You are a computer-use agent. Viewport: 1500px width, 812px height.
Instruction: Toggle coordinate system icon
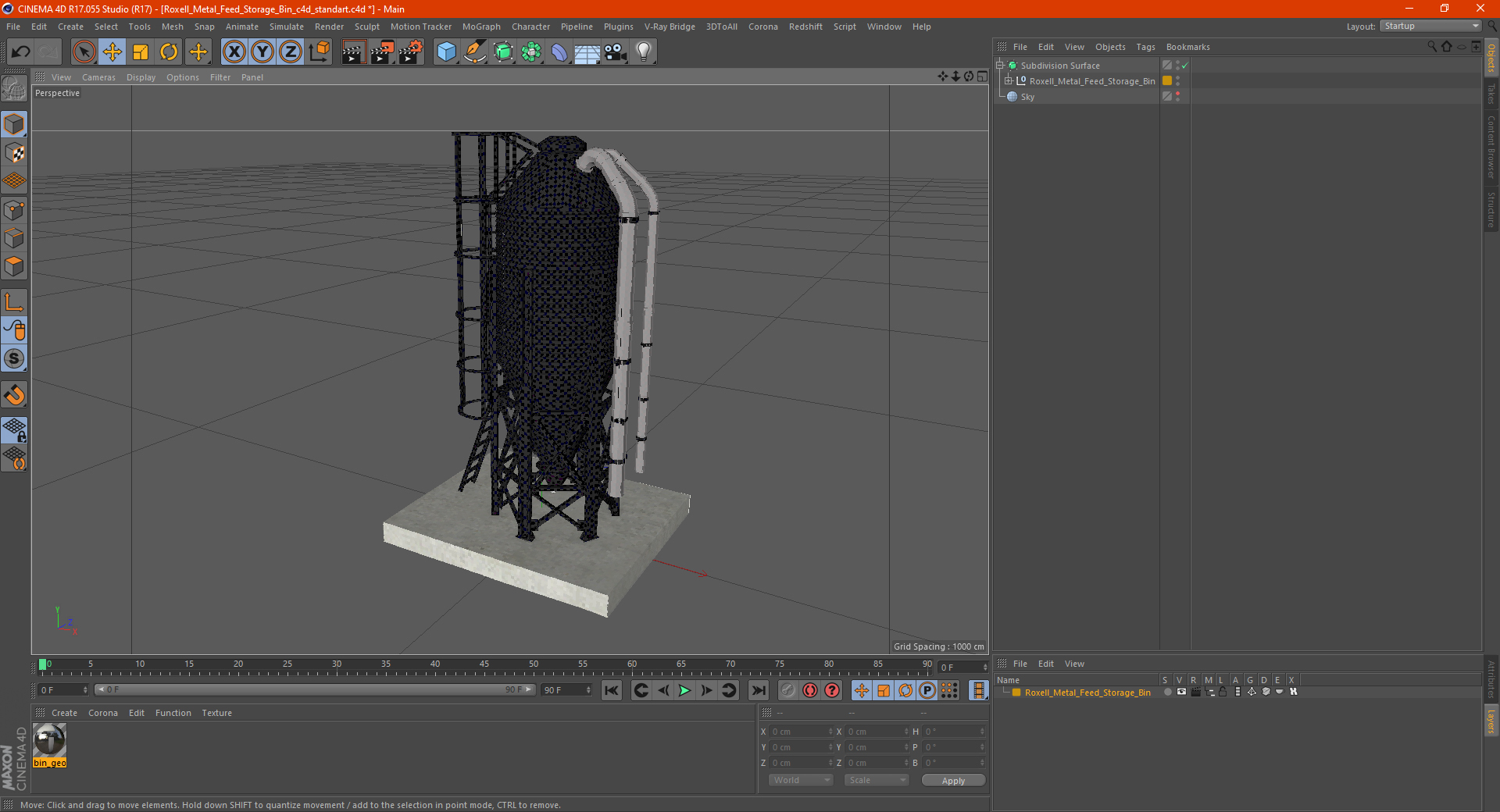(x=319, y=52)
